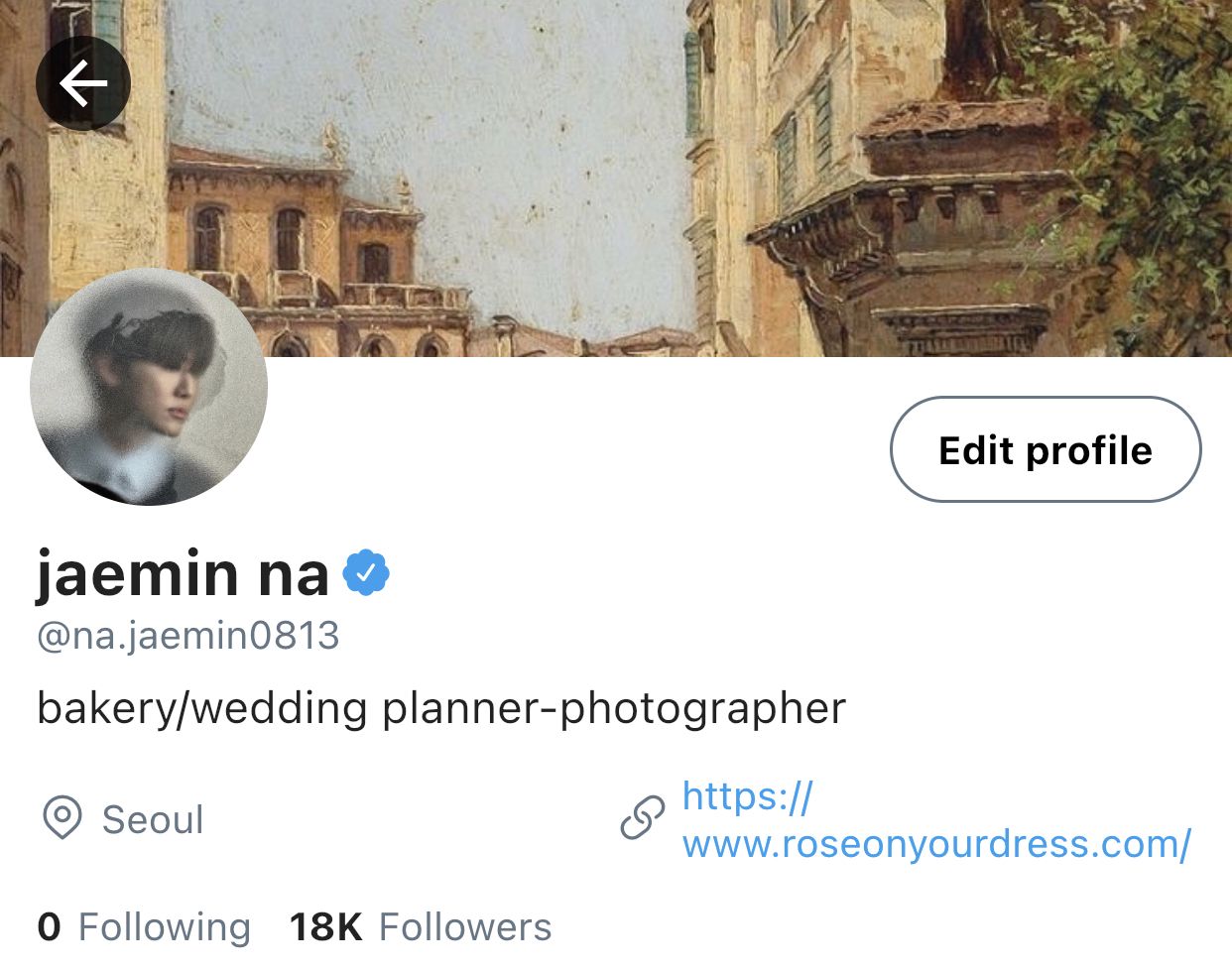The height and width of the screenshot is (971, 1232).
Task: Click the Following label
Action: pyautogui.click(x=165, y=928)
